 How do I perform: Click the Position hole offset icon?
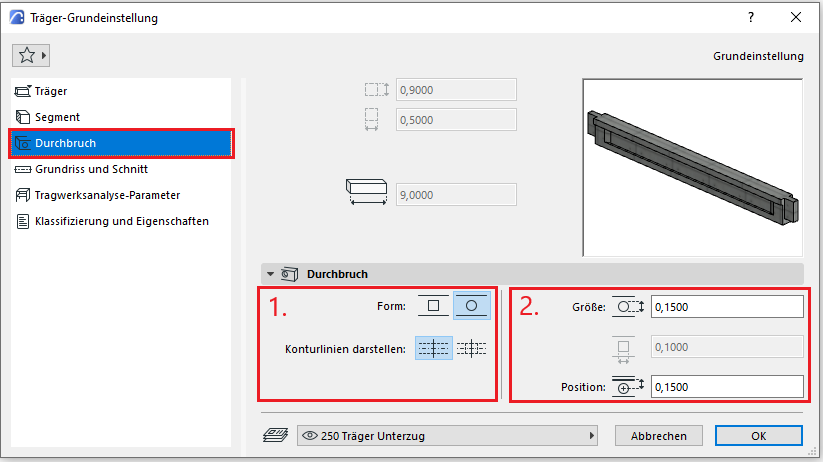(x=627, y=387)
